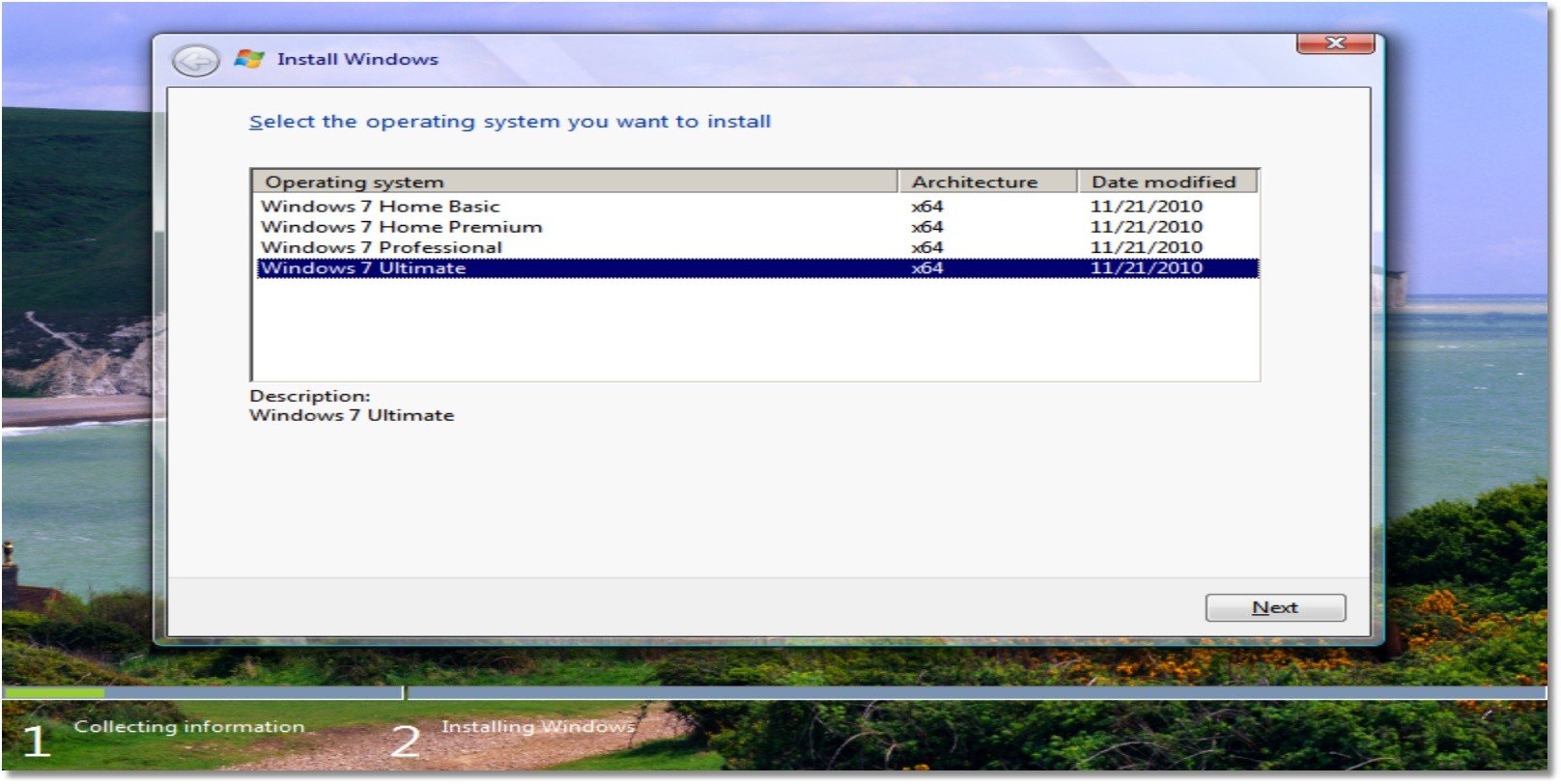Click x64 in the Home Premium row
Viewport: 1561px width, 784px height.
(x=927, y=227)
